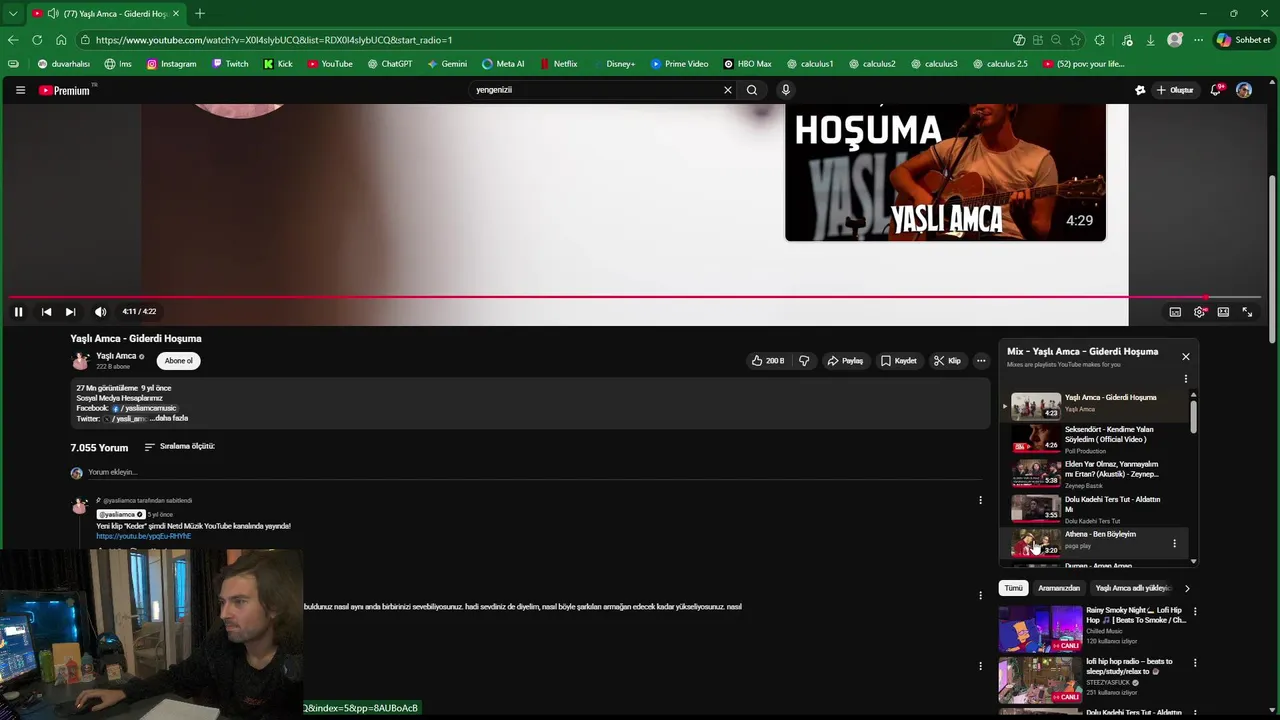The height and width of the screenshot is (720, 1280).
Task: Like the video with 200 B
Action: pyautogui.click(x=768, y=361)
